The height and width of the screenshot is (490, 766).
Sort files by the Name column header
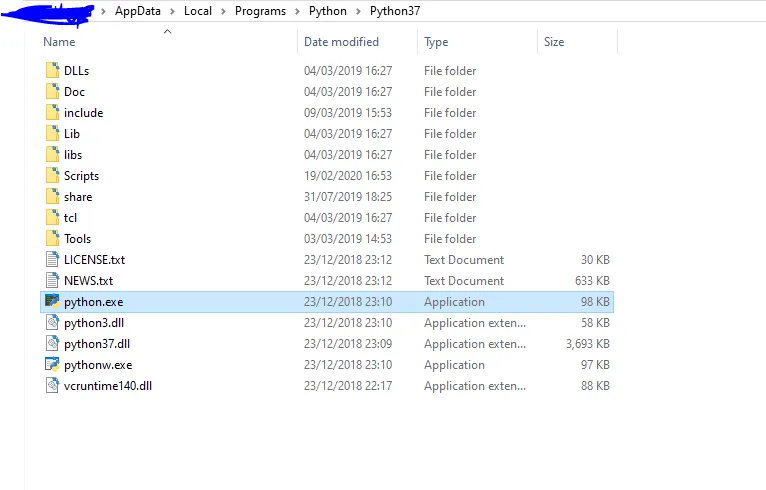59,42
